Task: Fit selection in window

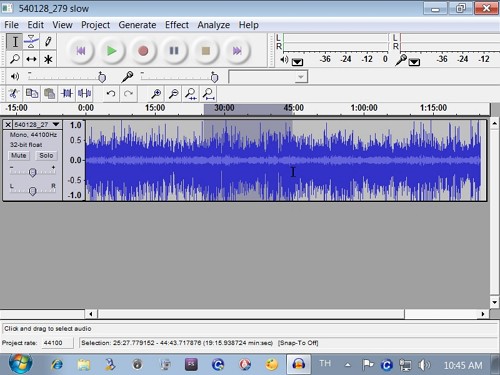Action: (x=191, y=94)
